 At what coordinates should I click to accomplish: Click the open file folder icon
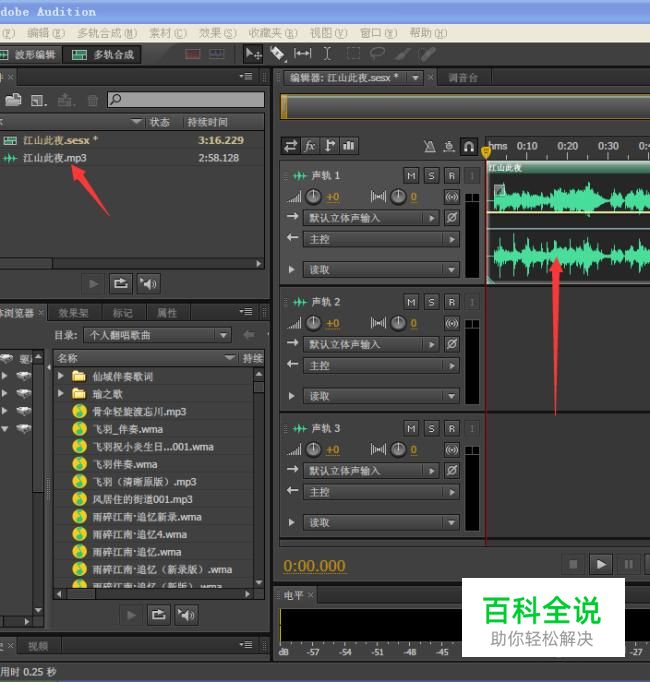[x=13, y=100]
